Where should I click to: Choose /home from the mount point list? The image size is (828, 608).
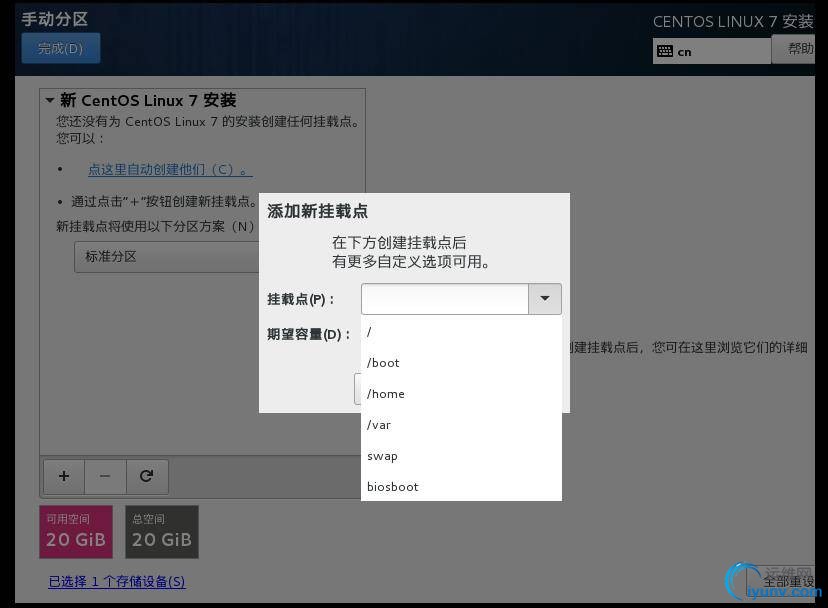(x=461, y=394)
